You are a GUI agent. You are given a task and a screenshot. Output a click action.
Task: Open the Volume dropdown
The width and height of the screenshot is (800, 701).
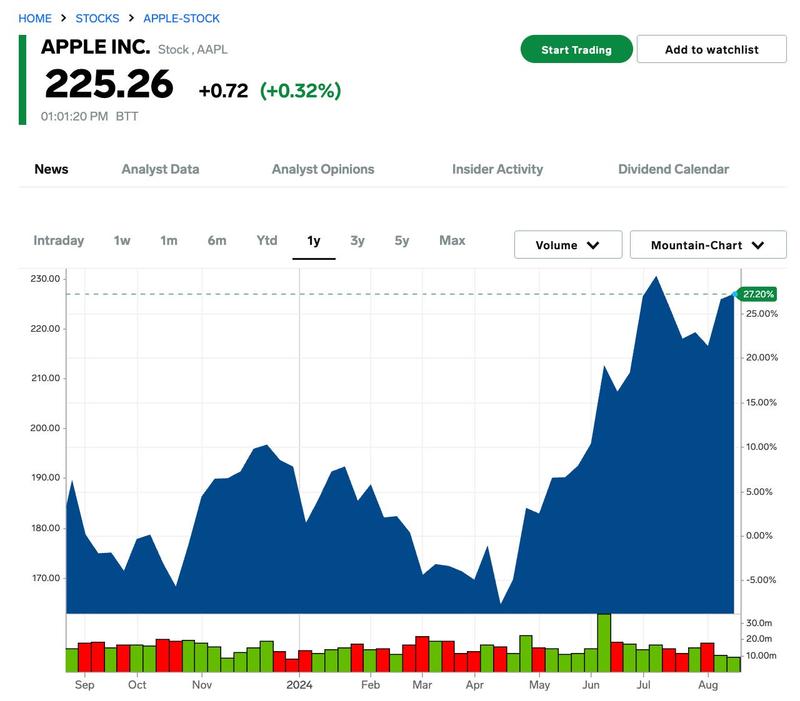(x=568, y=245)
